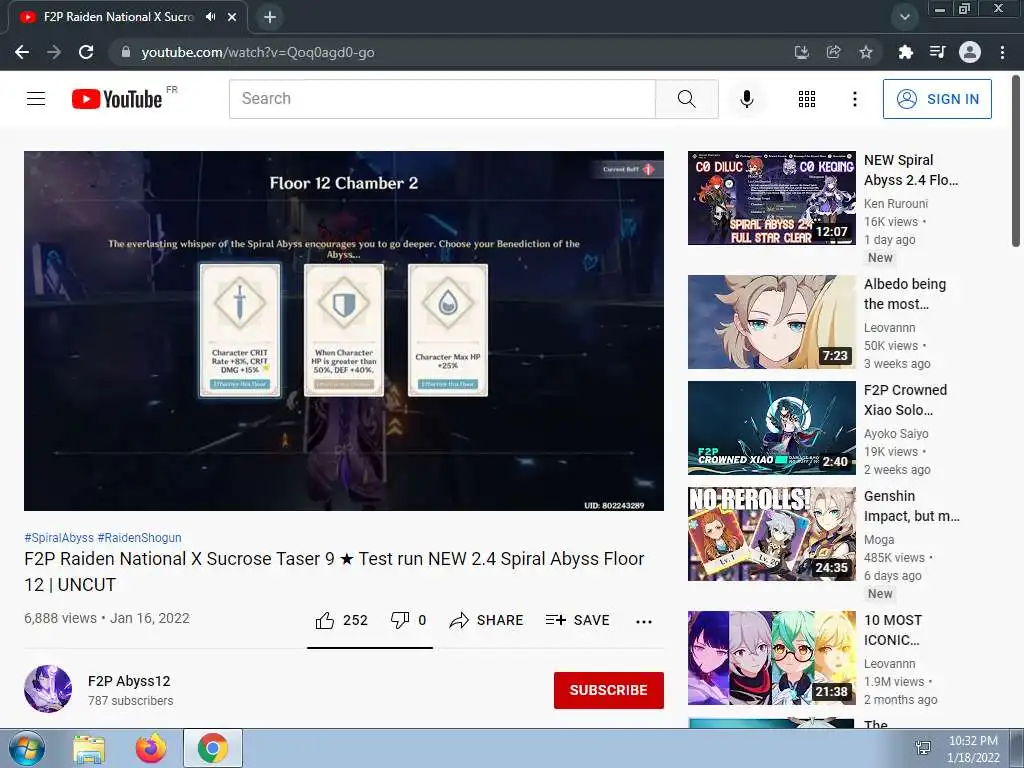Open YouTube settings three-dot menu
The image size is (1024, 768).
pyautogui.click(x=854, y=99)
